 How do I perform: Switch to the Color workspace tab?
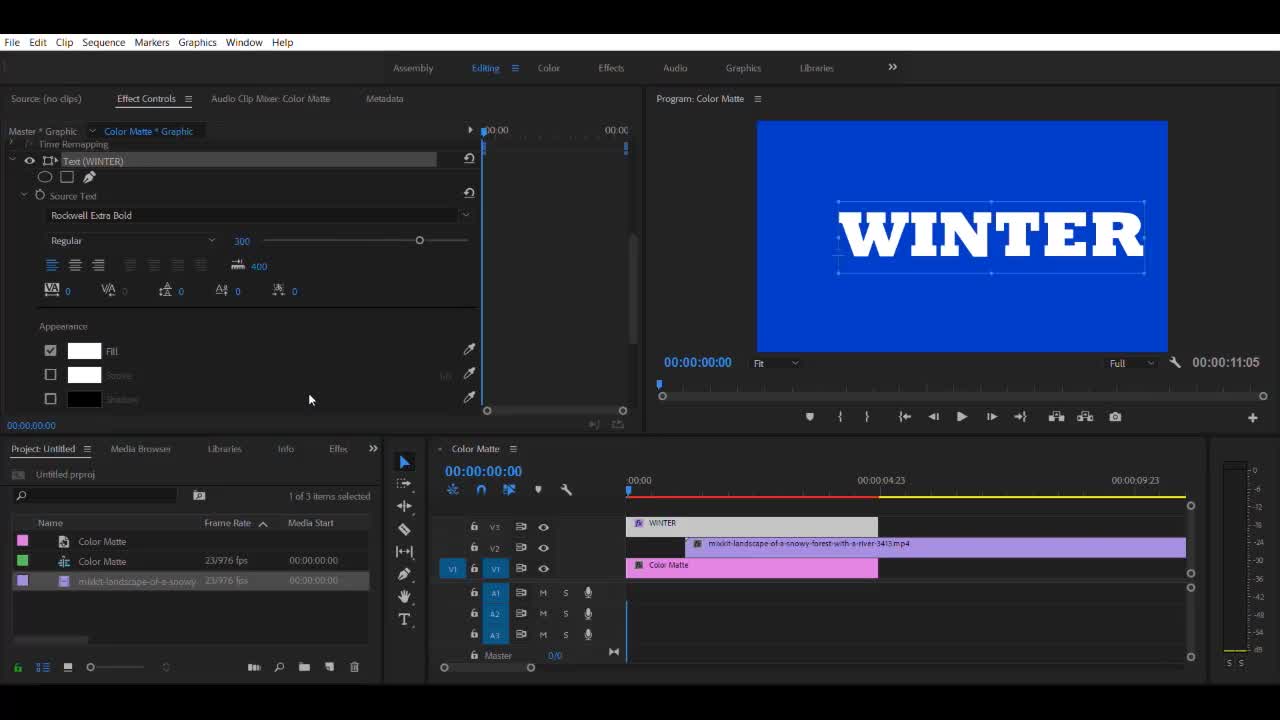point(549,68)
